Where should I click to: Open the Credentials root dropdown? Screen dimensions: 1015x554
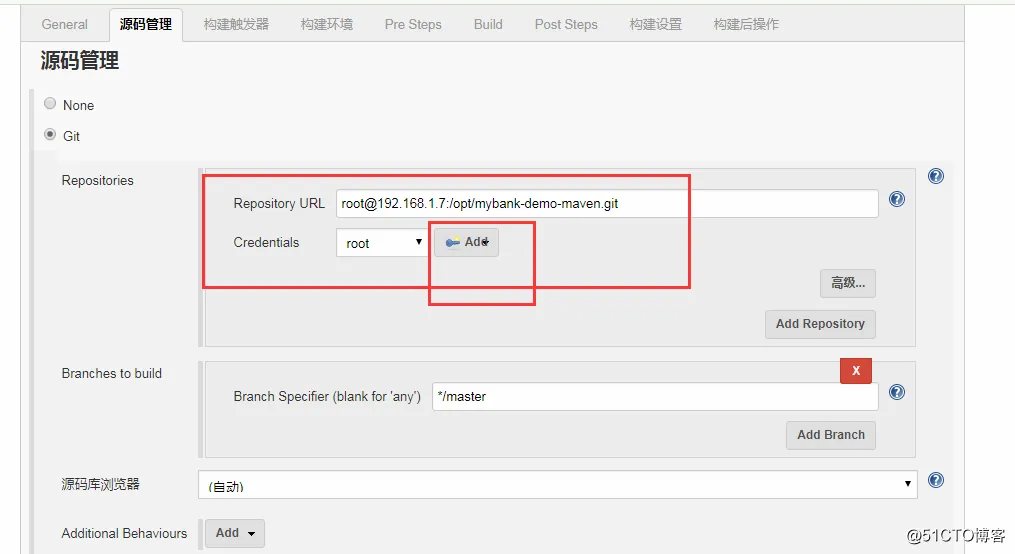(382, 243)
